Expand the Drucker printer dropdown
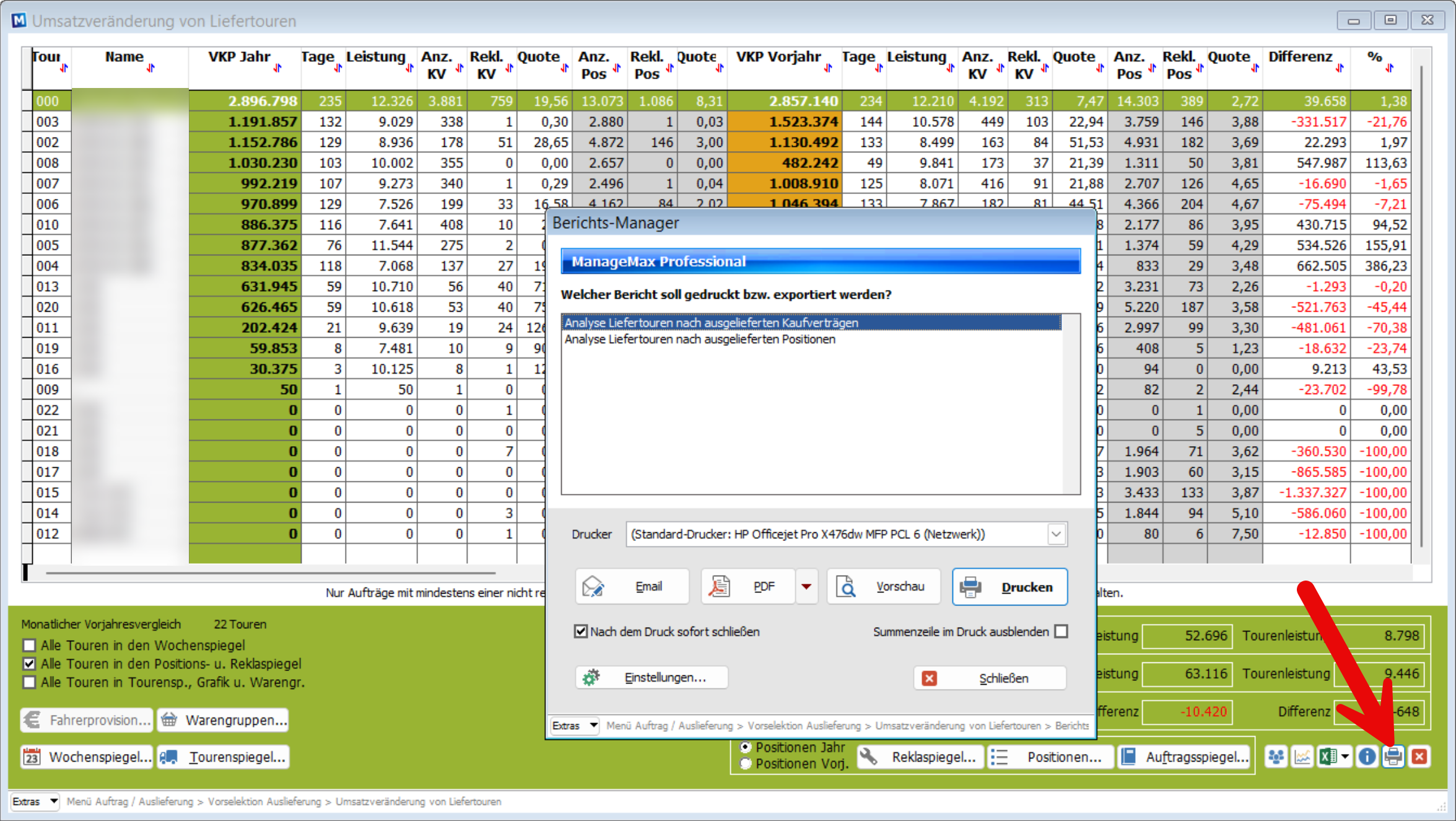Image resolution: width=1456 pixels, height=821 pixels. click(1056, 534)
